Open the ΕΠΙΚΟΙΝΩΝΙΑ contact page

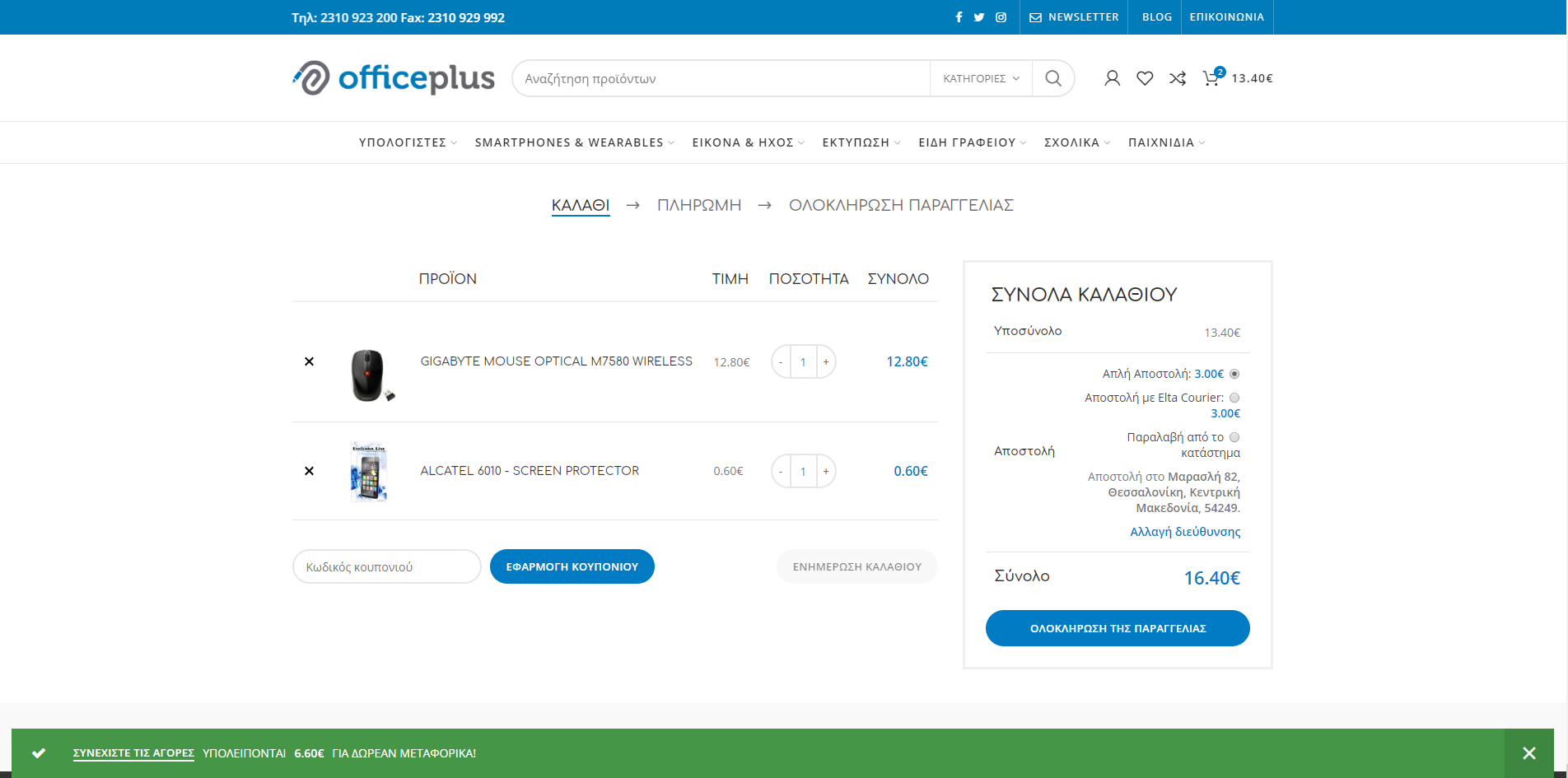click(x=1226, y=17)
